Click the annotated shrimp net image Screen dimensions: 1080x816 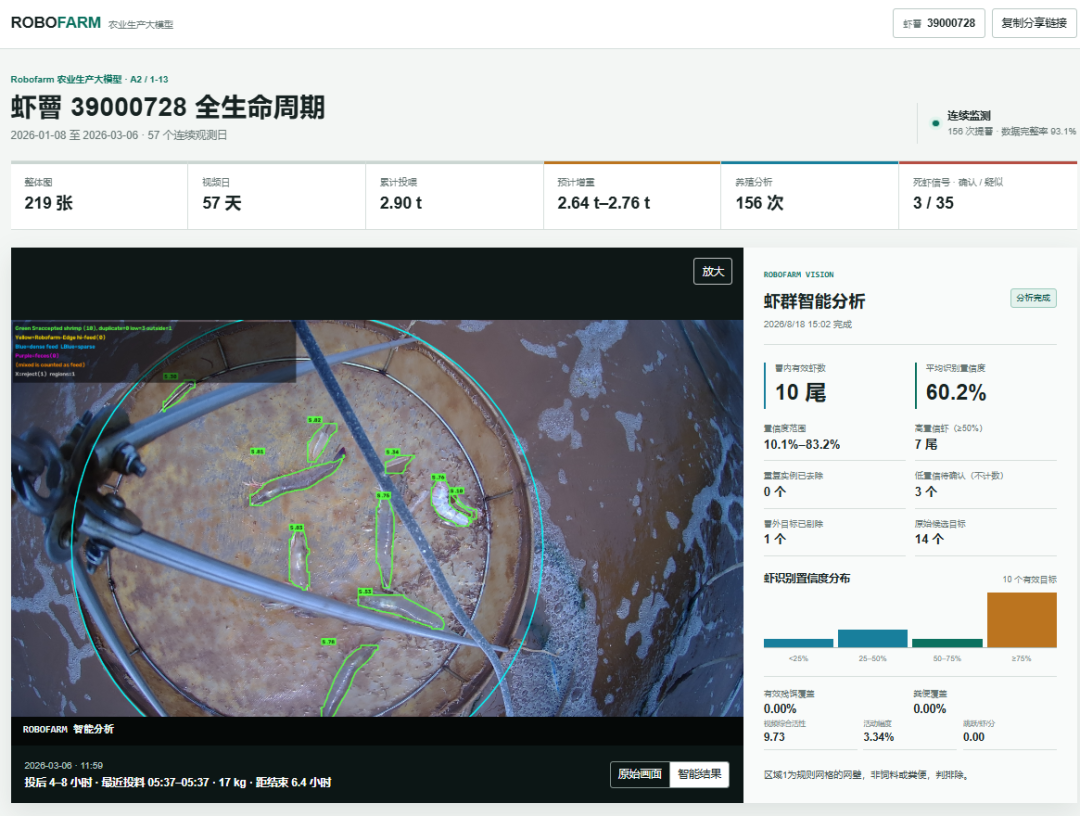click(377, 518)
